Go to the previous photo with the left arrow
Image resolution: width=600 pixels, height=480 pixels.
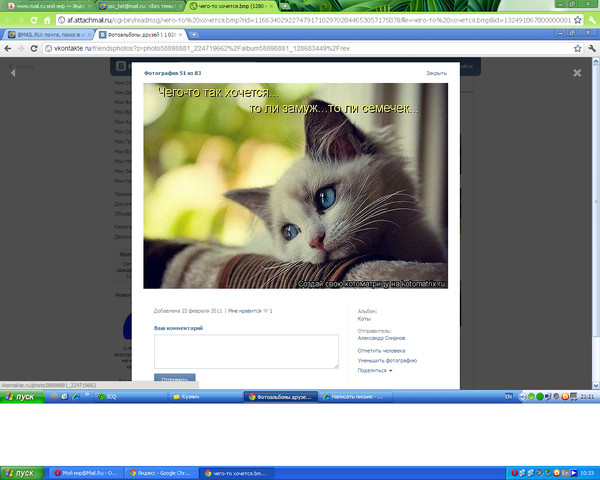pyautogui.click(x=13, y=72)
